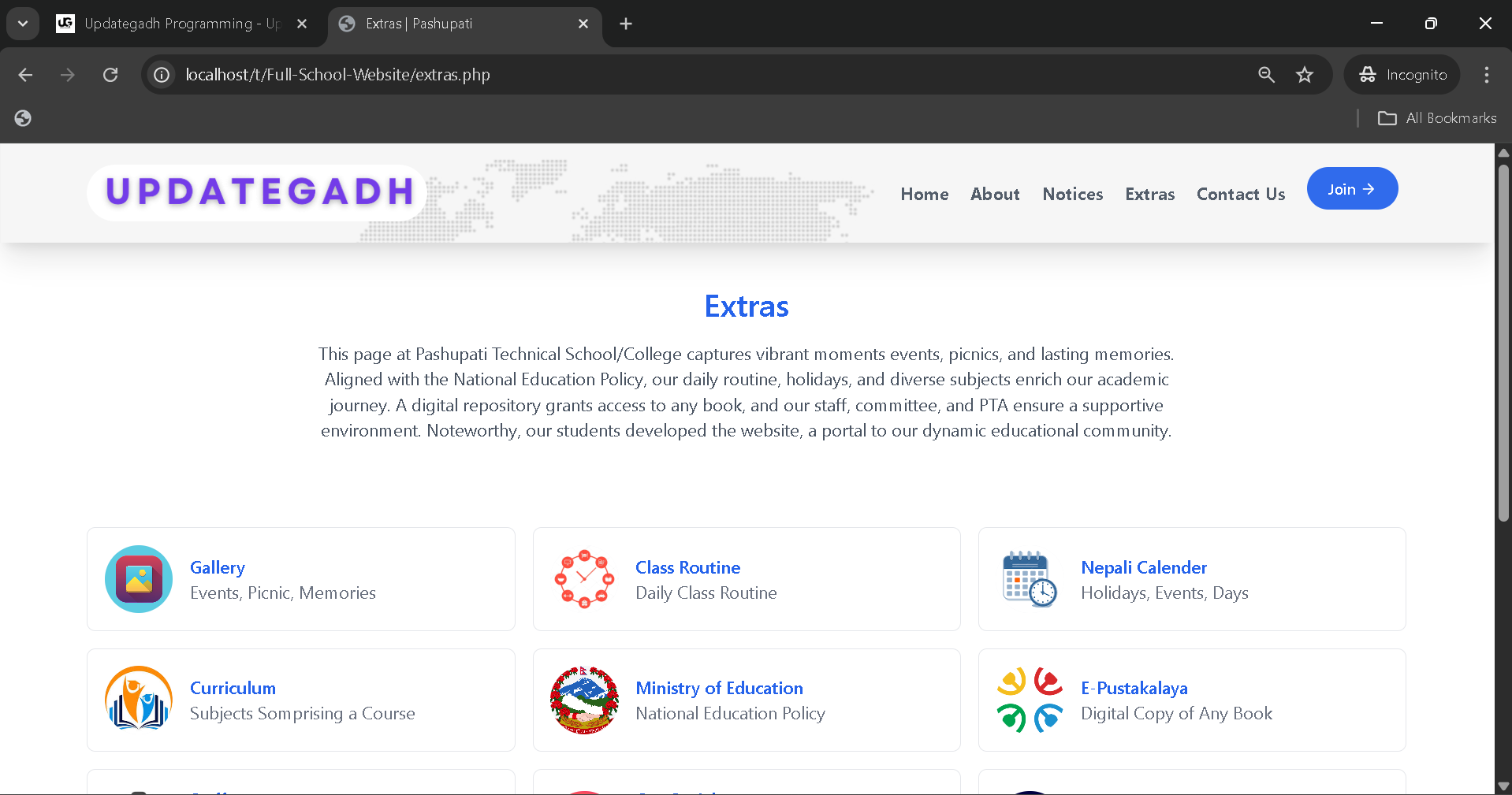Click the Nepali Calender calendar icon
The width and height of the screenshot is (1512, 795).
pyautogui.click(x=1030, y=579)
